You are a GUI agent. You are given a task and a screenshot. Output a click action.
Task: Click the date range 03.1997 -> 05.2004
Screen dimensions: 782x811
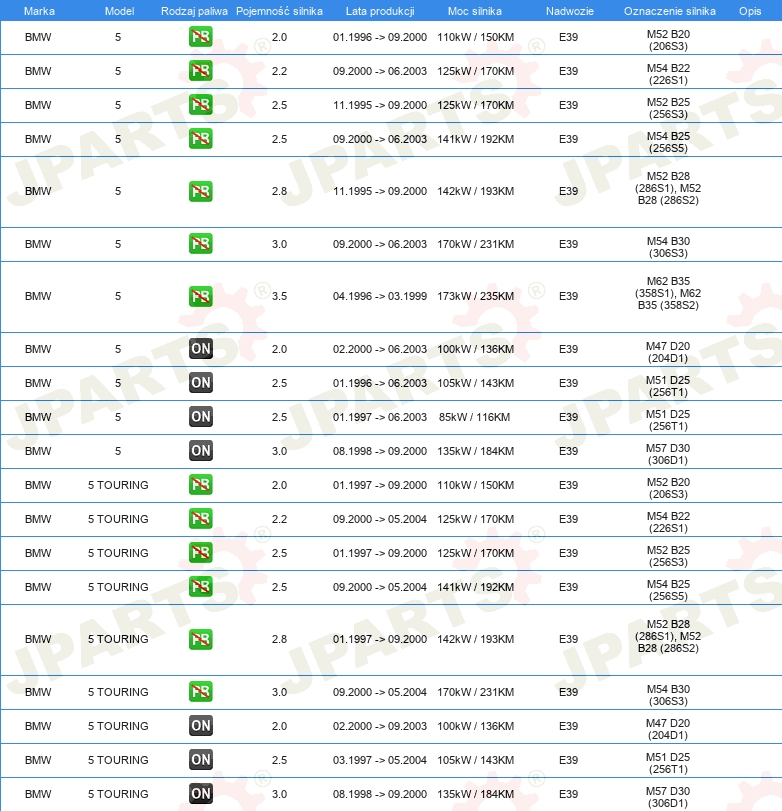[x=380, y=760]
